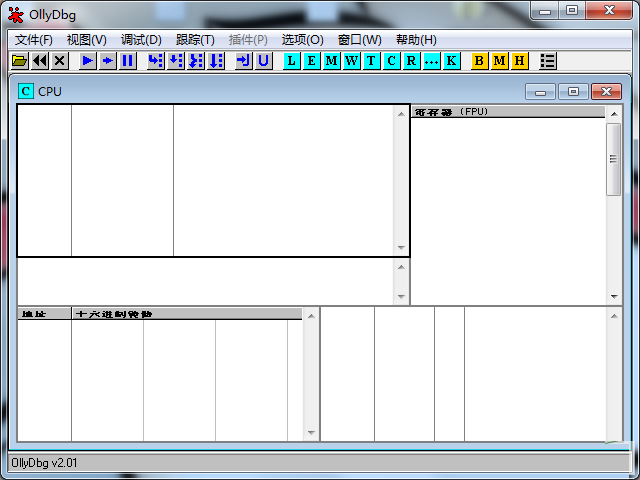Click the dump pane scroll down arrow

[x=311, y=433]
